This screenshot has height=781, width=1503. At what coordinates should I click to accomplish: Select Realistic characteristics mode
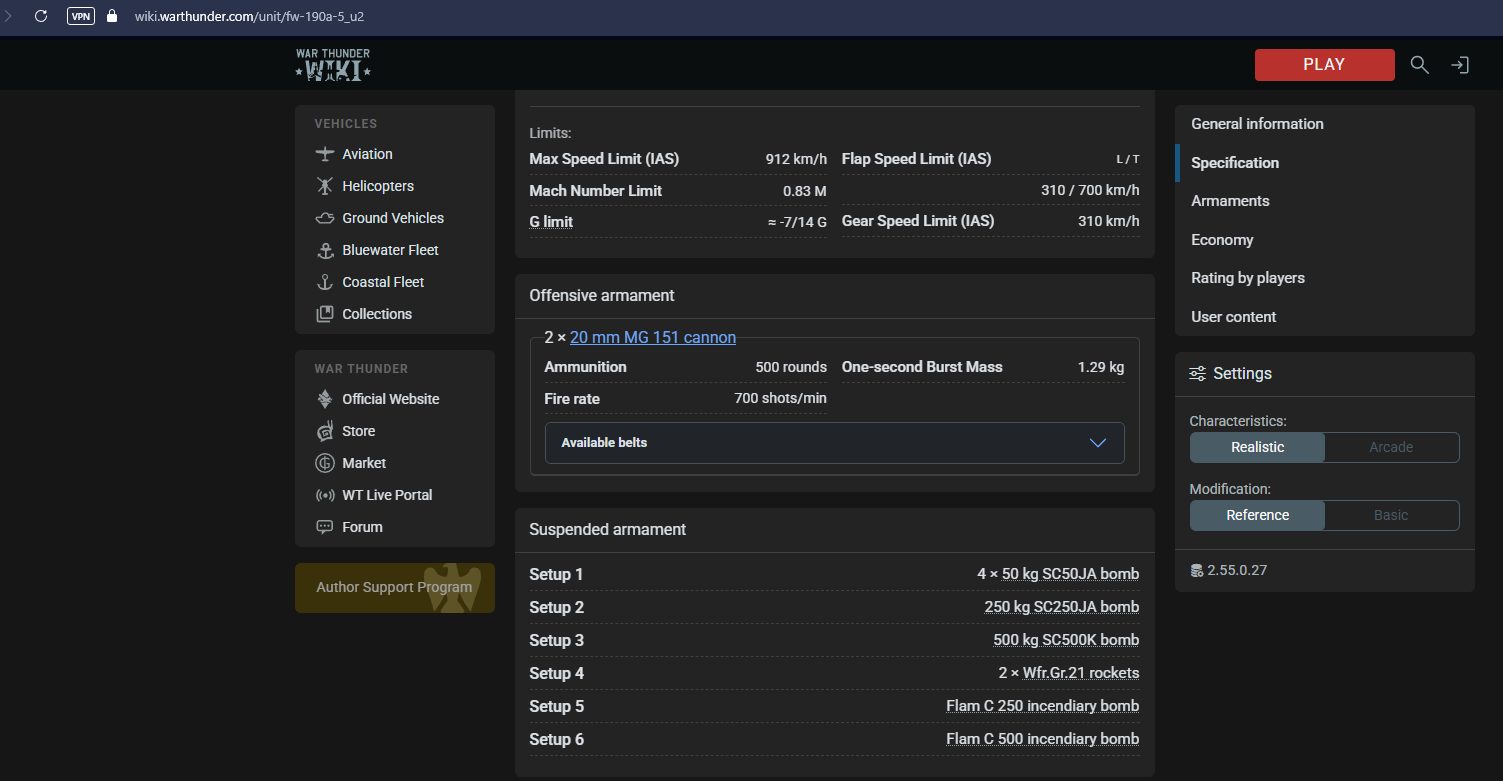tap(1257, 447)
